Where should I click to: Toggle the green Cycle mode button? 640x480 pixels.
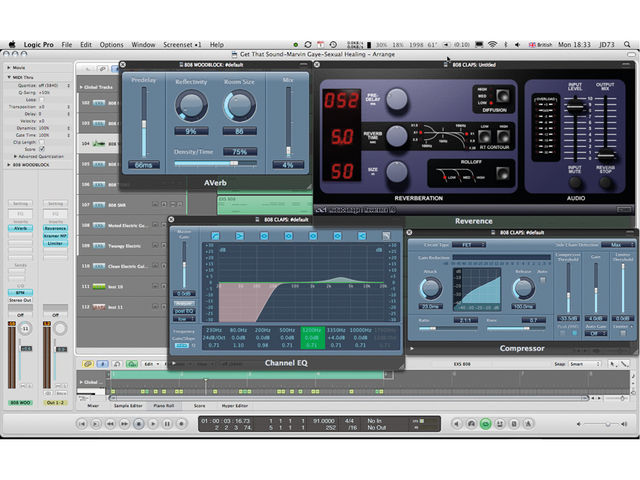tap(485, 424)
